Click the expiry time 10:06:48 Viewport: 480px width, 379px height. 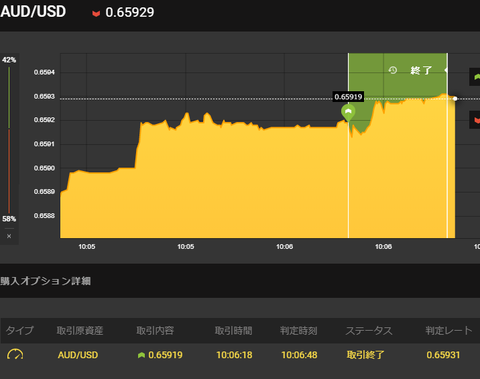tap(299, 355)
